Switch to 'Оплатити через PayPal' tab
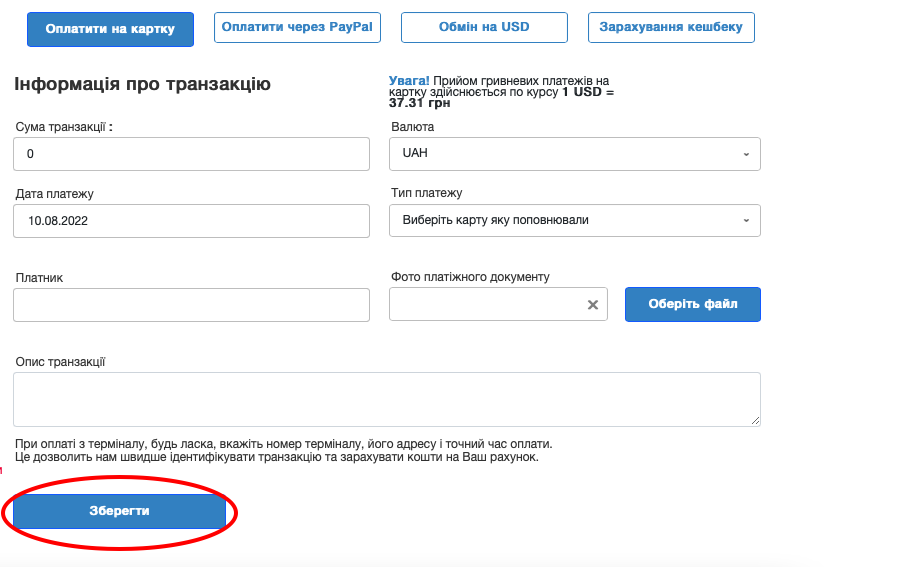Viewport: 903px width, 567px height. (x=297, y=27)
